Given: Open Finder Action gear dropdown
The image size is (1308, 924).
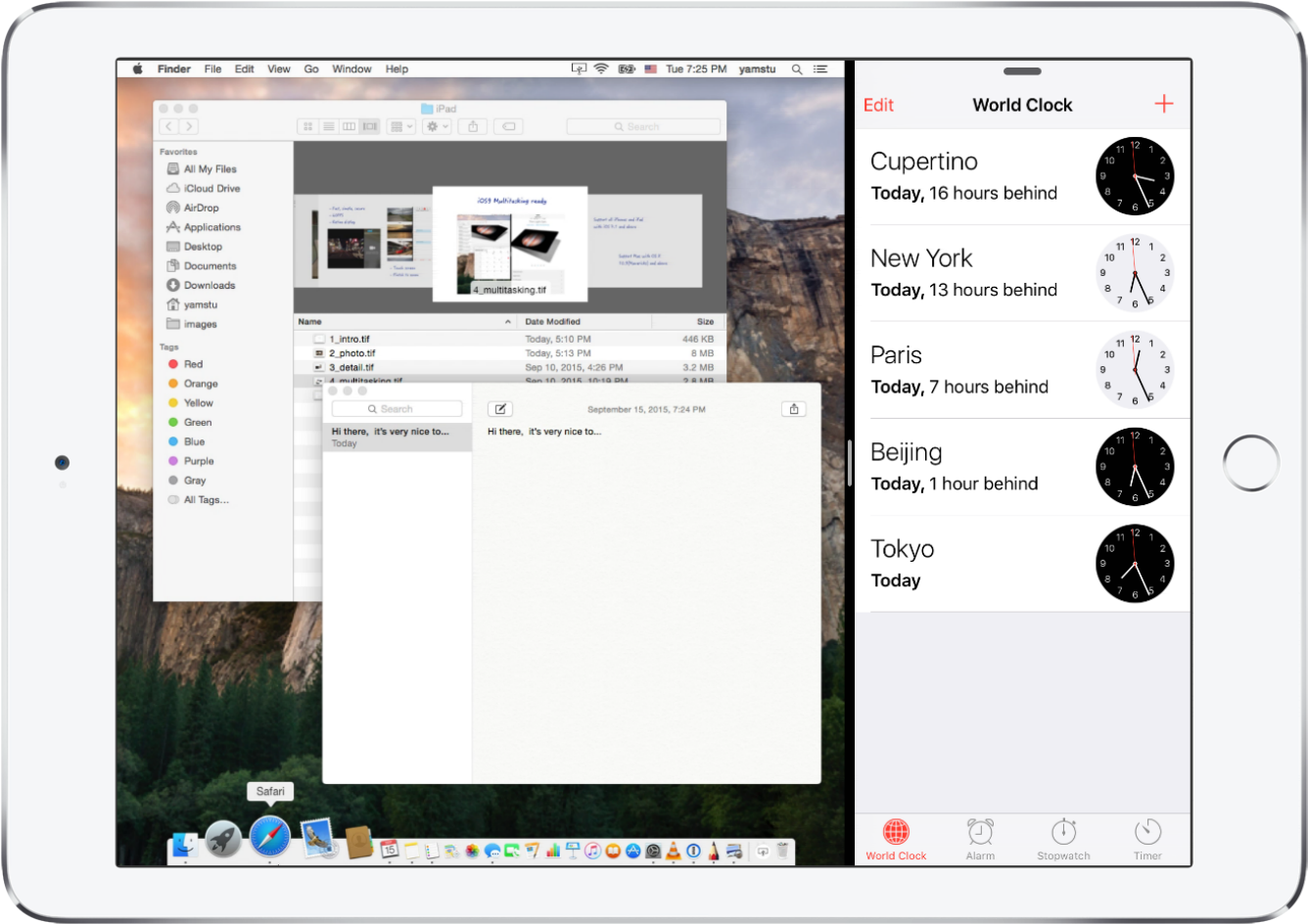Looking at the screenshot, I should [x=437, y=126].
